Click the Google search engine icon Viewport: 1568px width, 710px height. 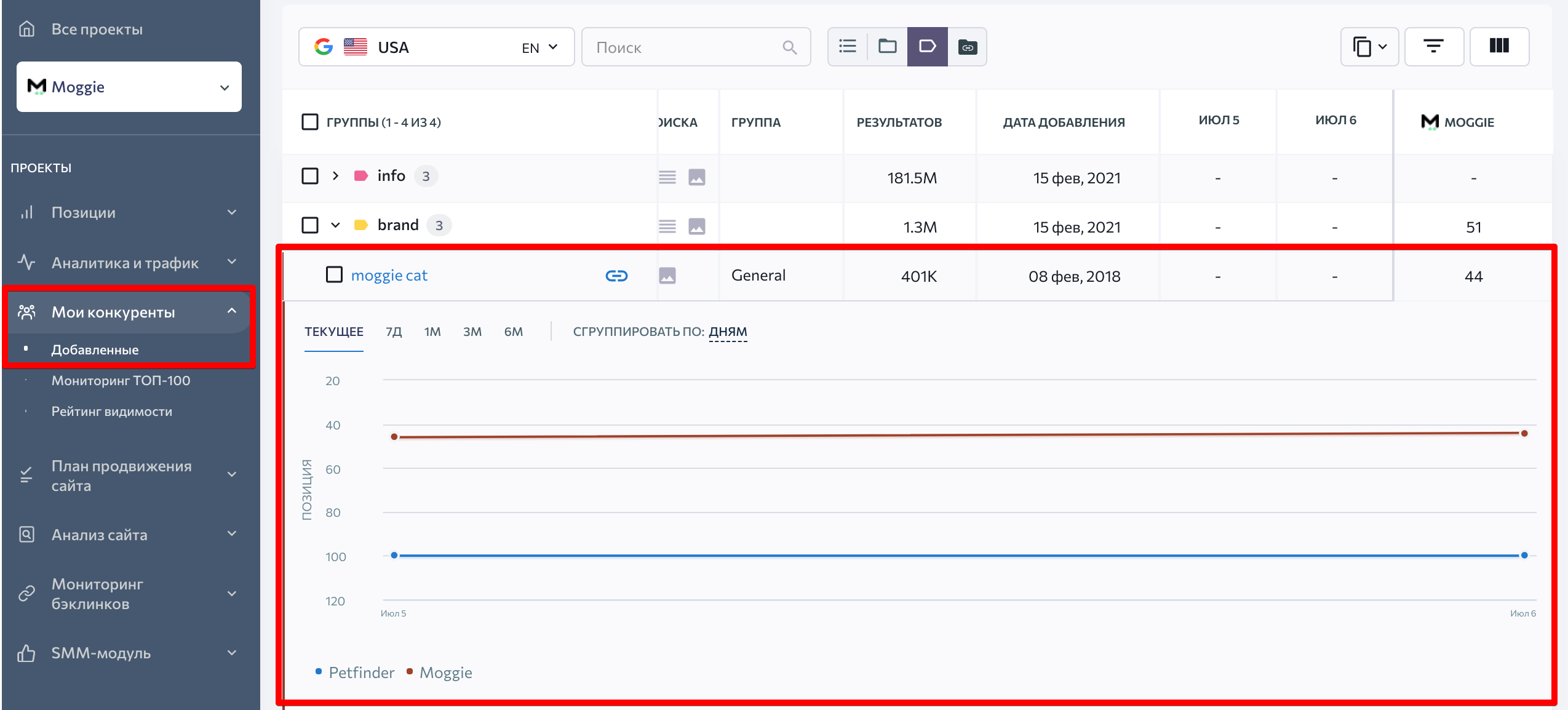coord(324,47)
